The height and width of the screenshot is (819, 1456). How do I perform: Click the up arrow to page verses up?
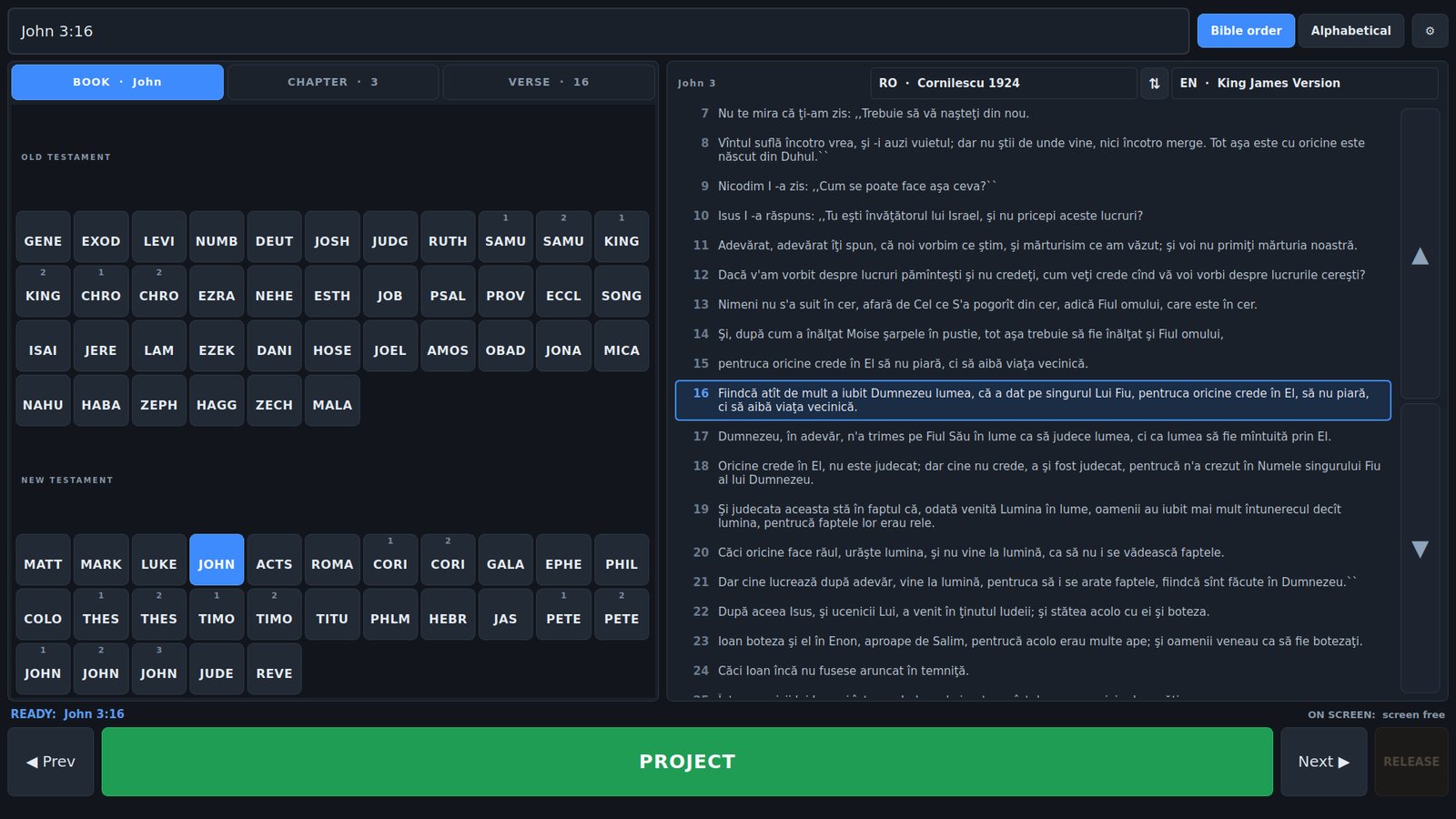tap(1420, 255)
